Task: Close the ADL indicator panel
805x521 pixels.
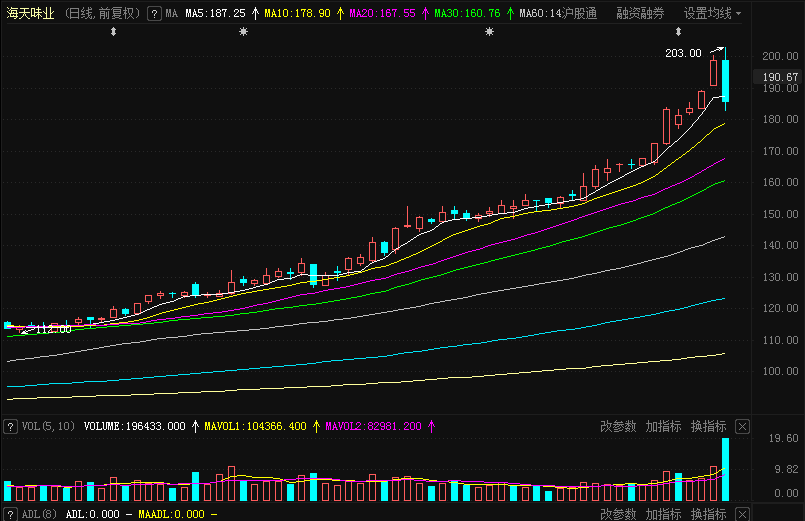Action: pyautogui.click(x=742, y=514)
